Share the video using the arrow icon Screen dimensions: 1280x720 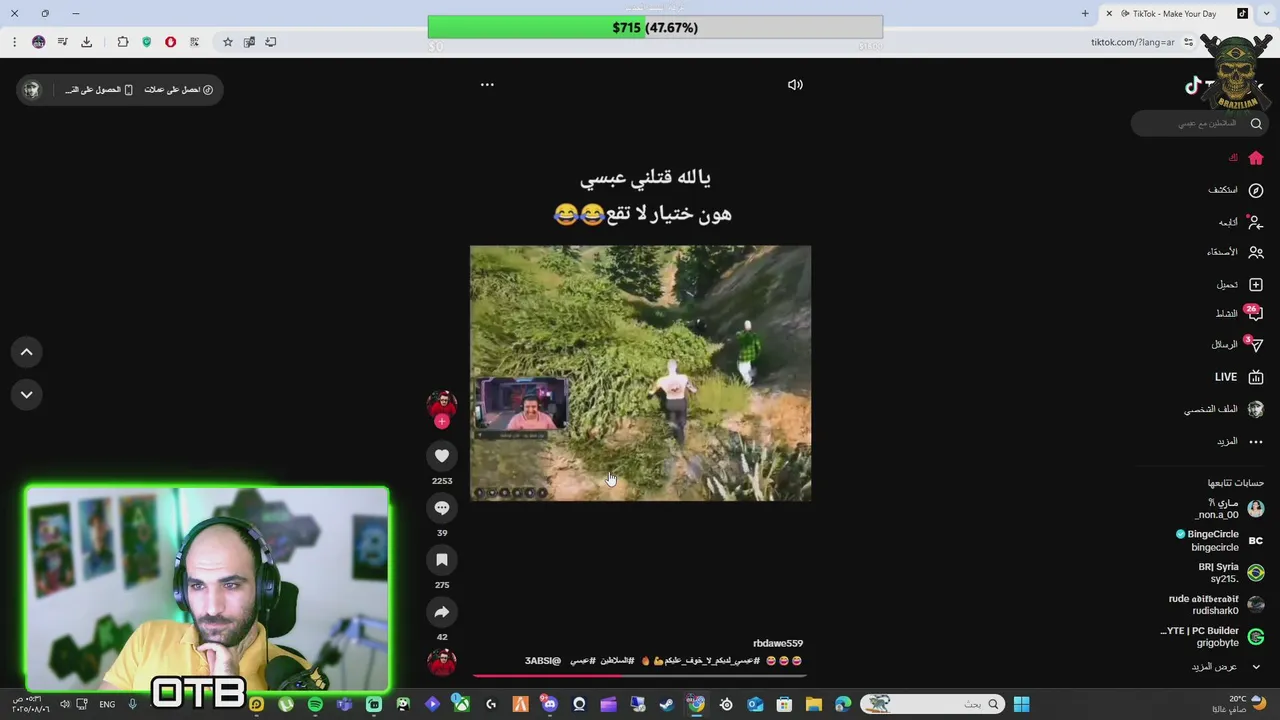click(442, 612)
